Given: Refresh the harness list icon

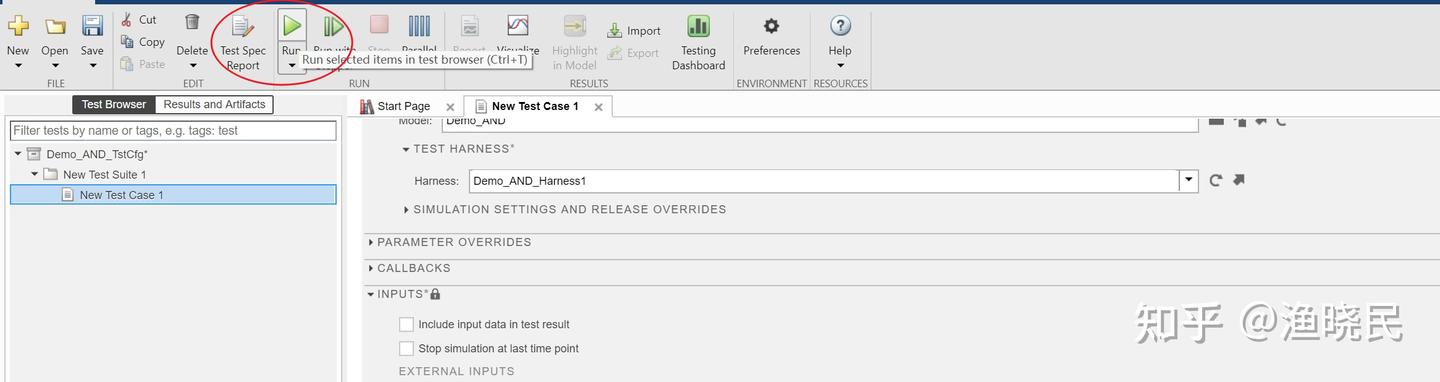Looking at the screenshot, I should tap(1216, 181).
